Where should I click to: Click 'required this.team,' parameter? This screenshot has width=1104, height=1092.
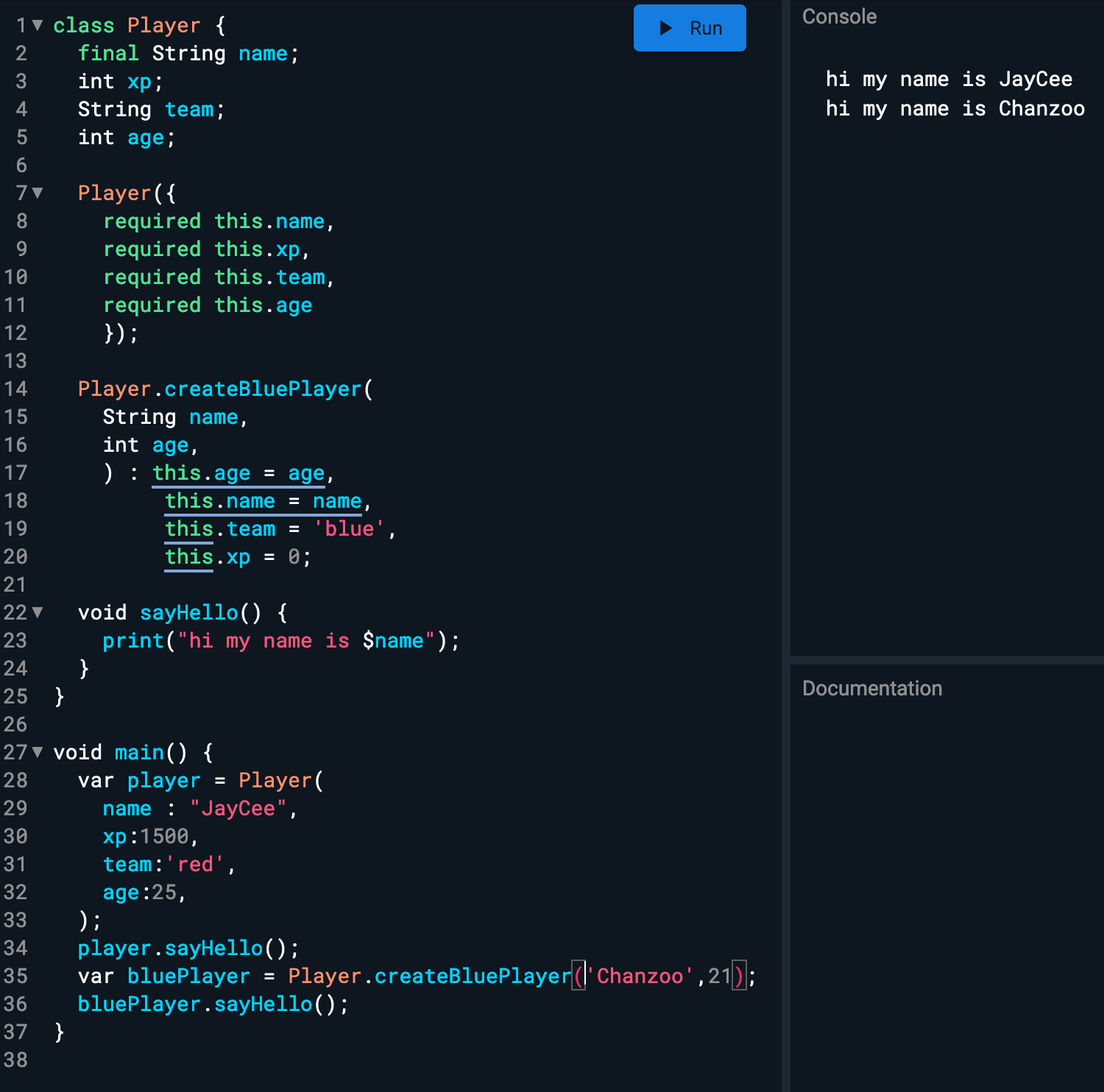point(219,277)
